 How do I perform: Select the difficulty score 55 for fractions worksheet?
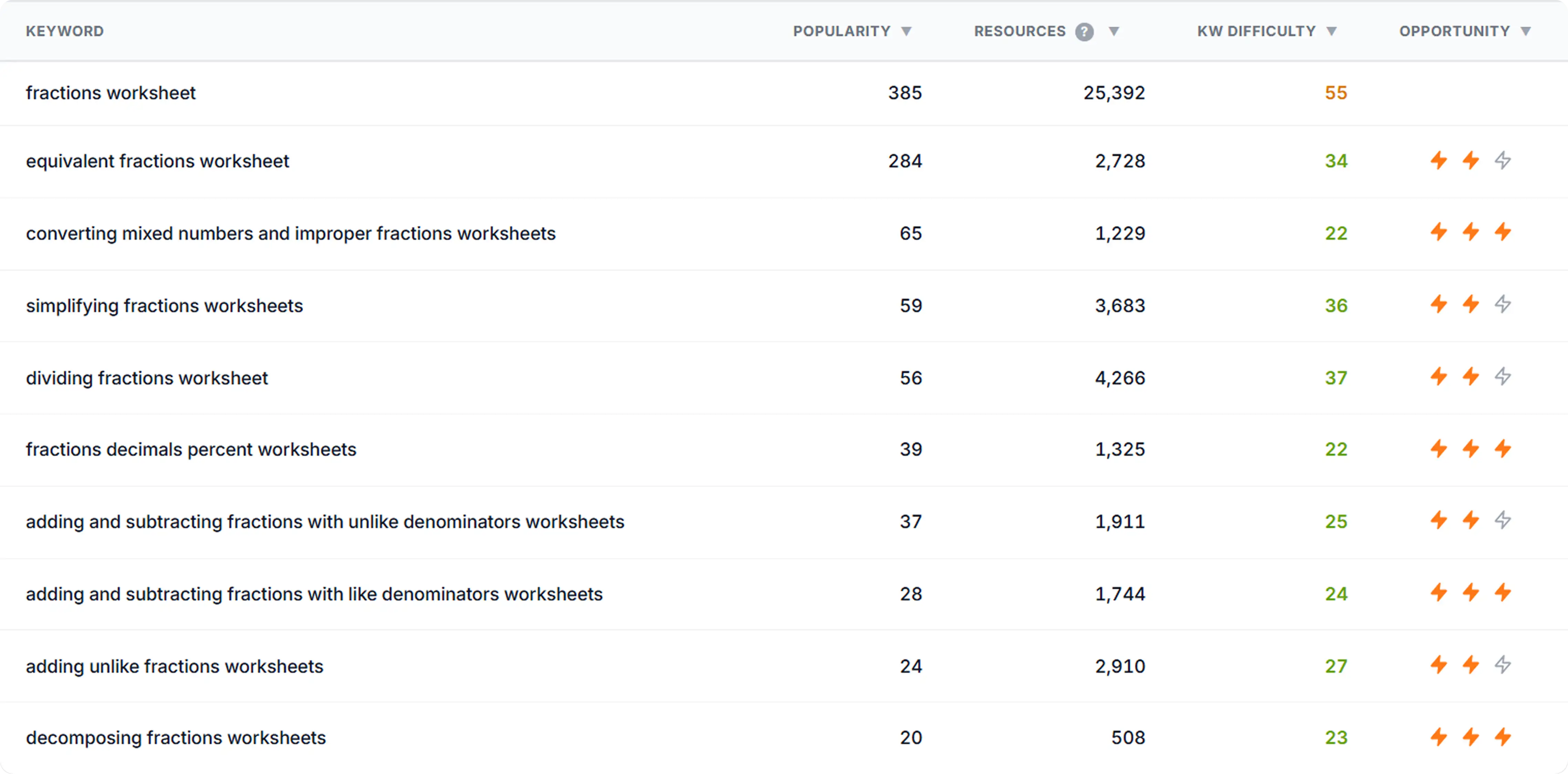(1336, 93)
